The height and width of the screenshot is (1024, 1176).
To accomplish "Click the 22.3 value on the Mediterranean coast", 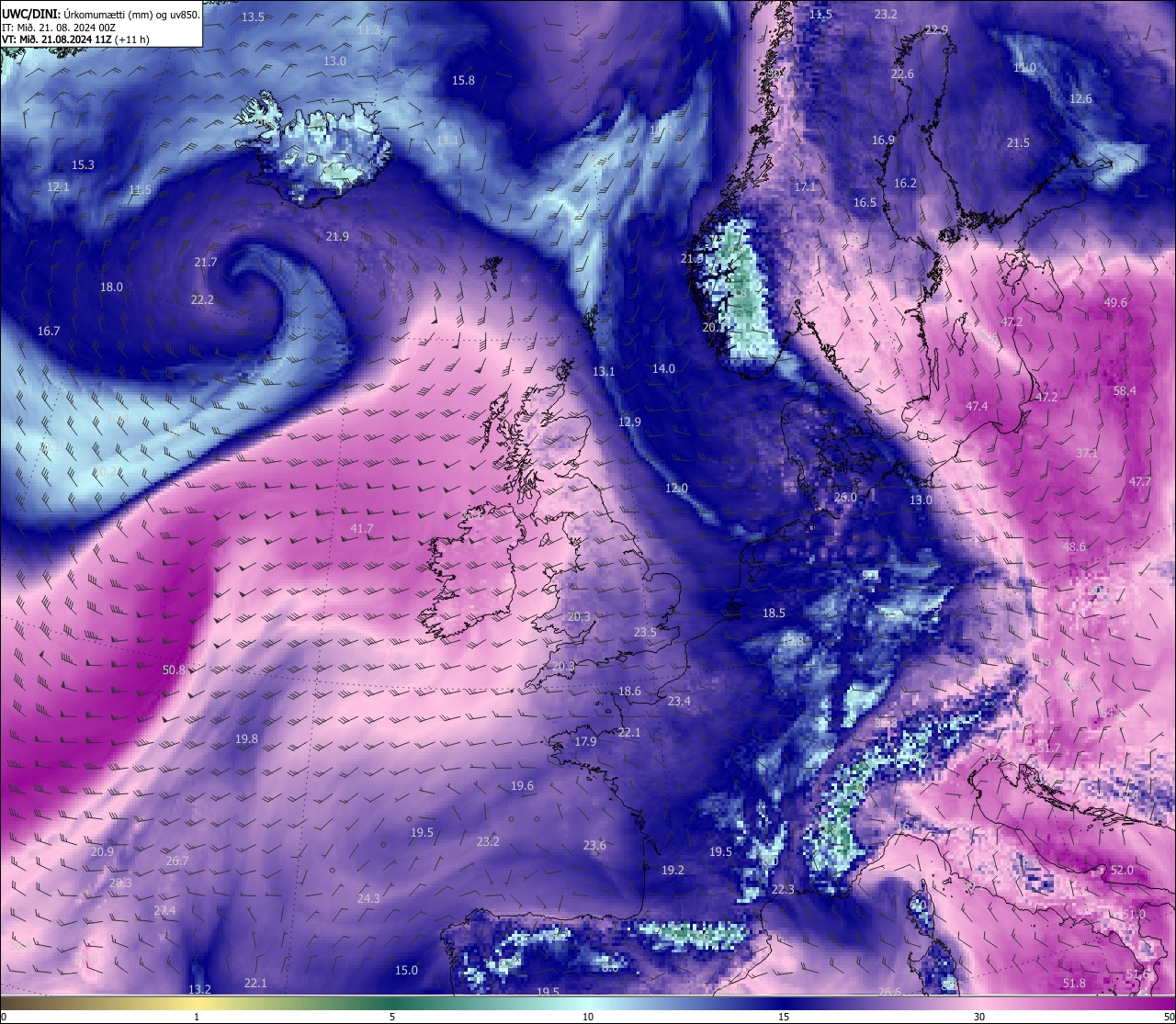I will [x=783, y=890].
